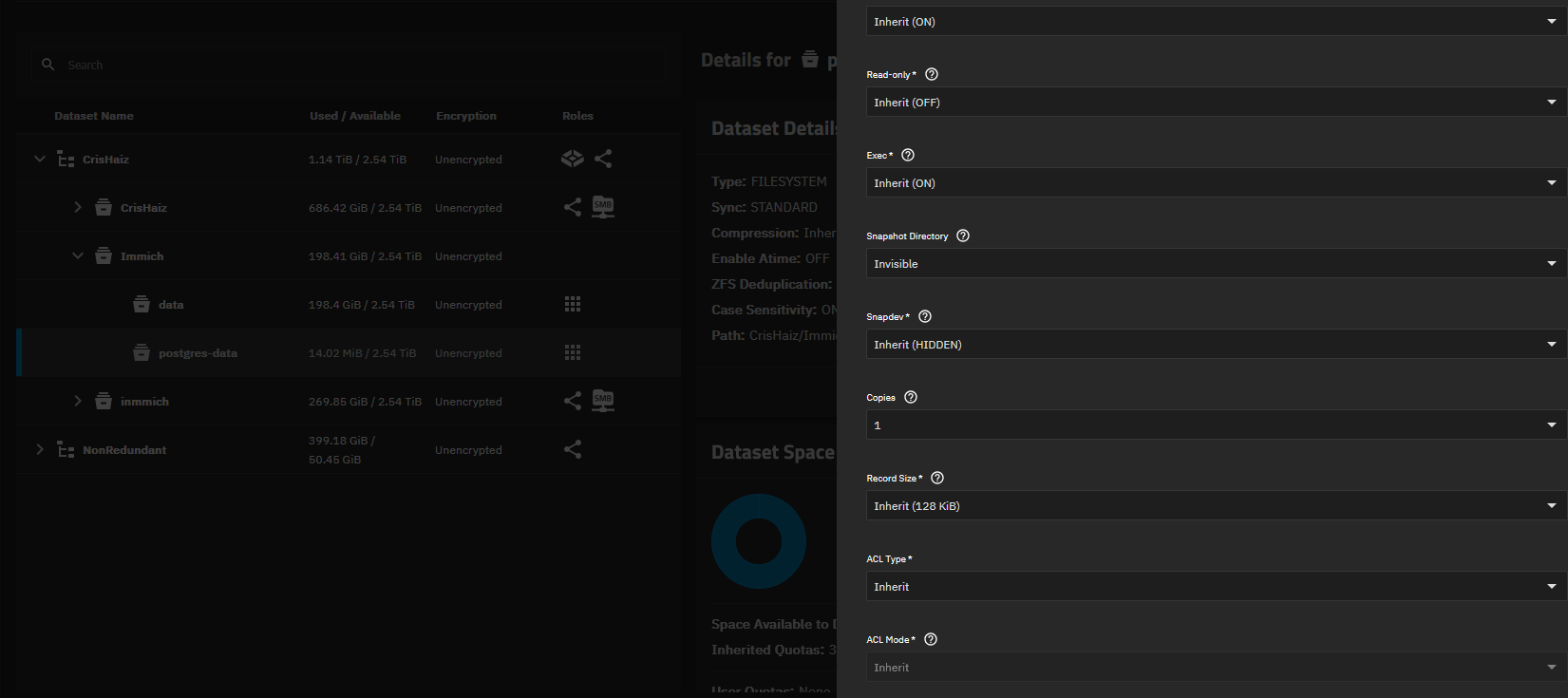Show help for Copies field
Image resolution: width=1568 pixels, height=698 pixels.
pyautogui.click(x=911, y=397)
